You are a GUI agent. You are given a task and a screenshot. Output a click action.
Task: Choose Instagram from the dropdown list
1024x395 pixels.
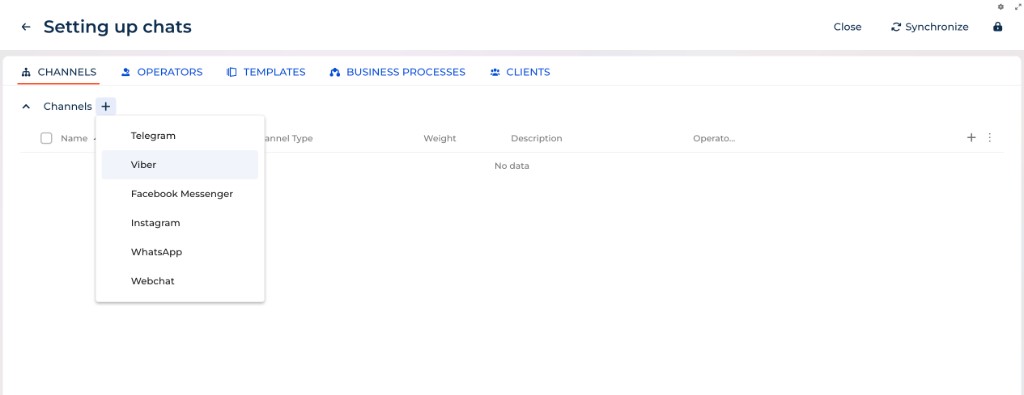[x=180, y=223]
